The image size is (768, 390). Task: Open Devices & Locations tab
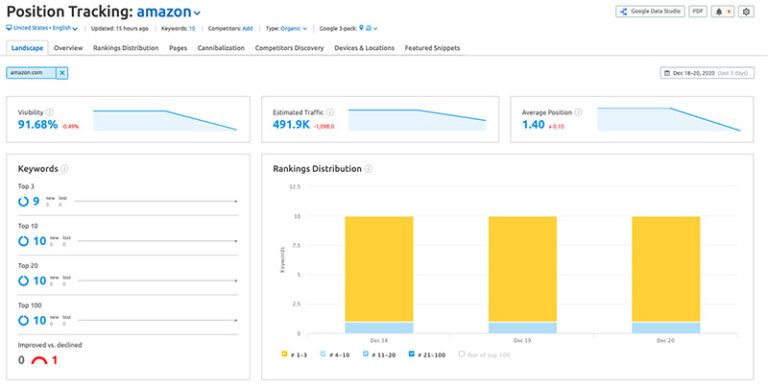click(364, 48)
